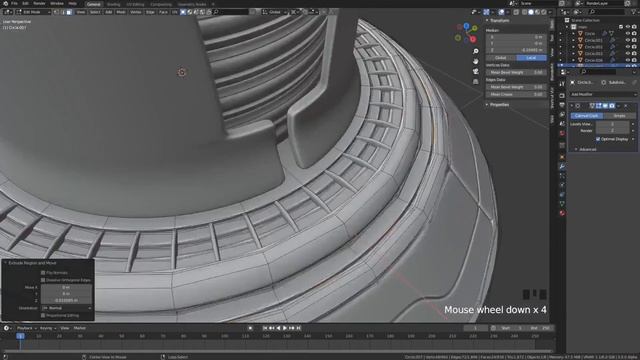Click the timeline play button

285,328
